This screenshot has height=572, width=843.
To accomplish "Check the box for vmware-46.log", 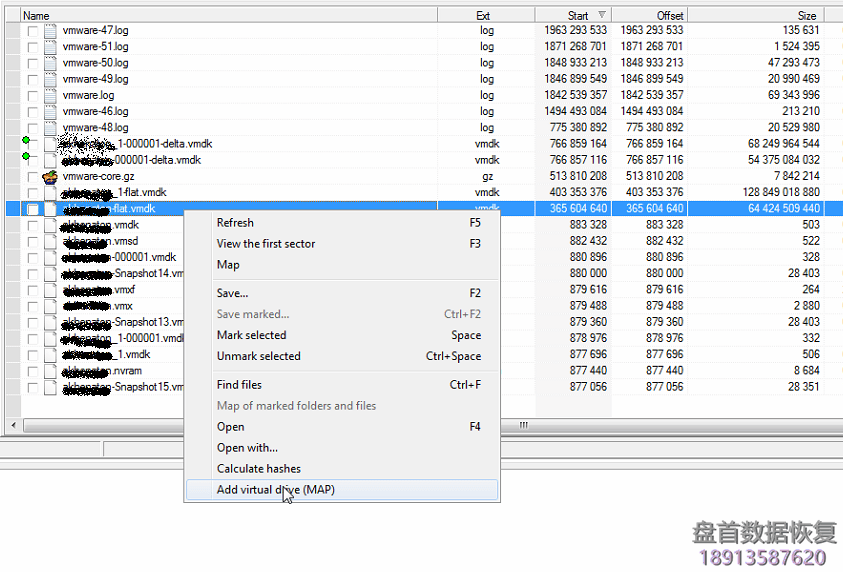I will pyautogui.click(x=33, y=112).
